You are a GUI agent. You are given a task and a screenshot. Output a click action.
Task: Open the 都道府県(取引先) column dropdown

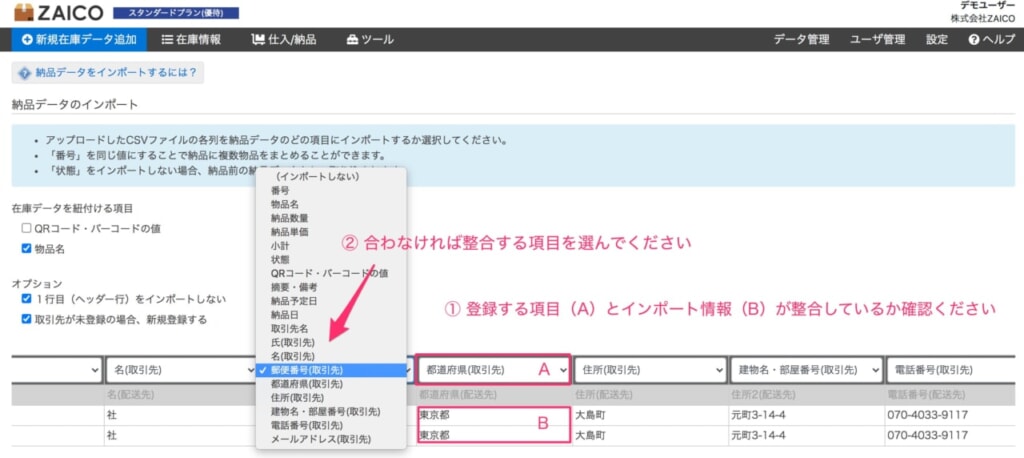pos(494,370)
